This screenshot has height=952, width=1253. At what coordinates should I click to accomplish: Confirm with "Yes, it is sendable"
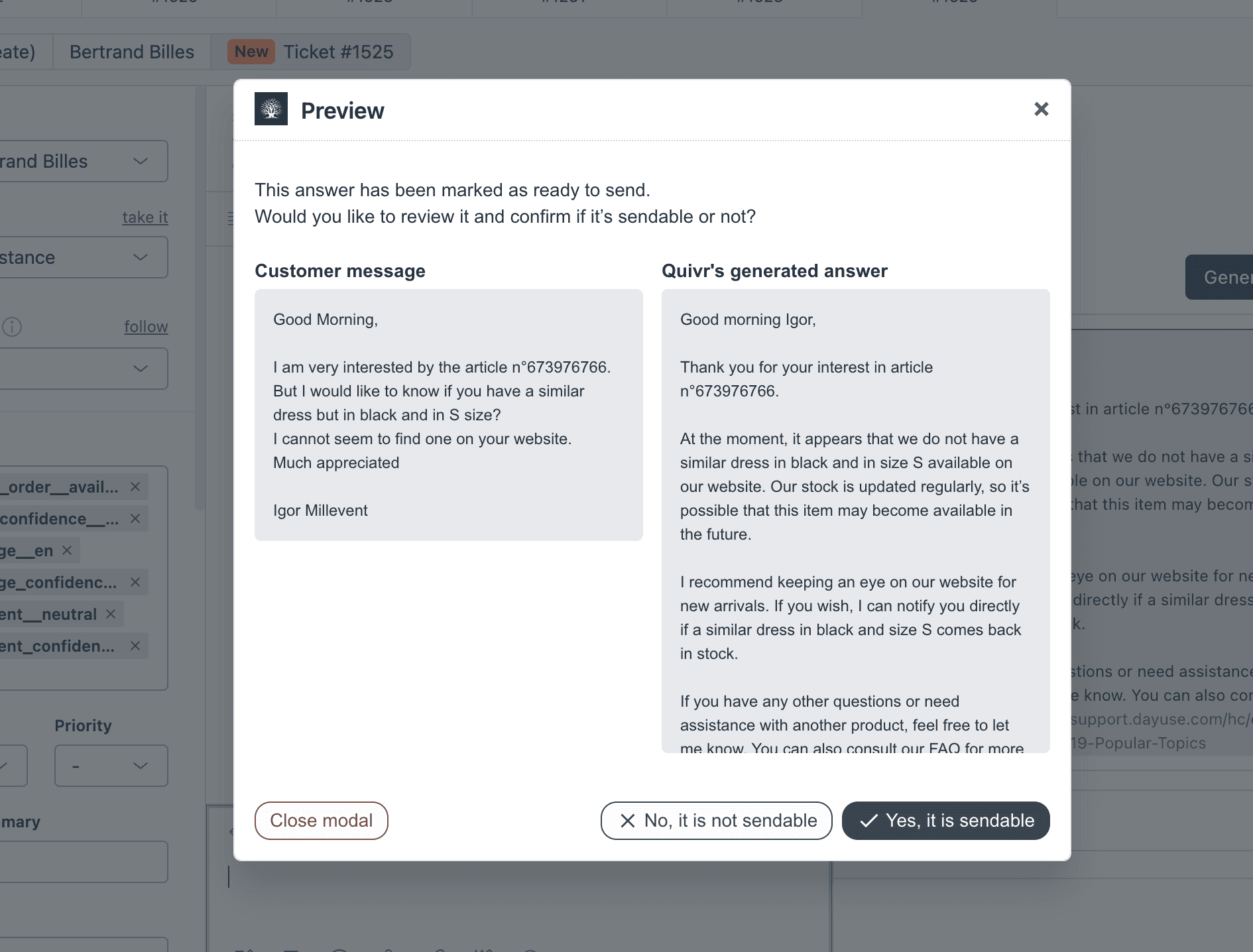pyautogui.click(x=945, y=820)
